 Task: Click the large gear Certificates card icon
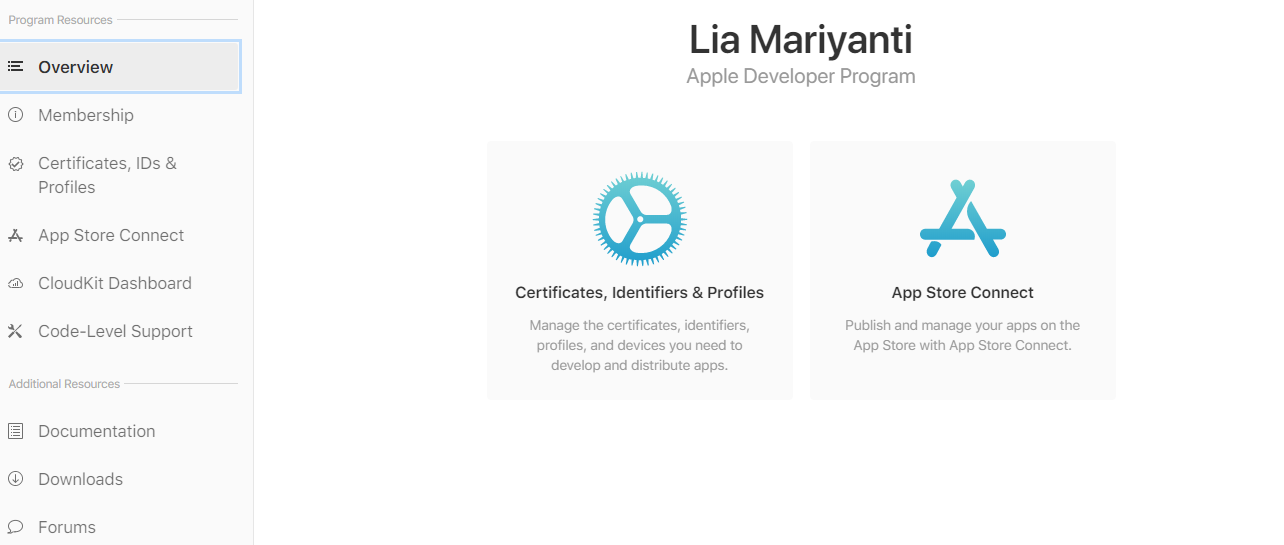click(640, 219)
